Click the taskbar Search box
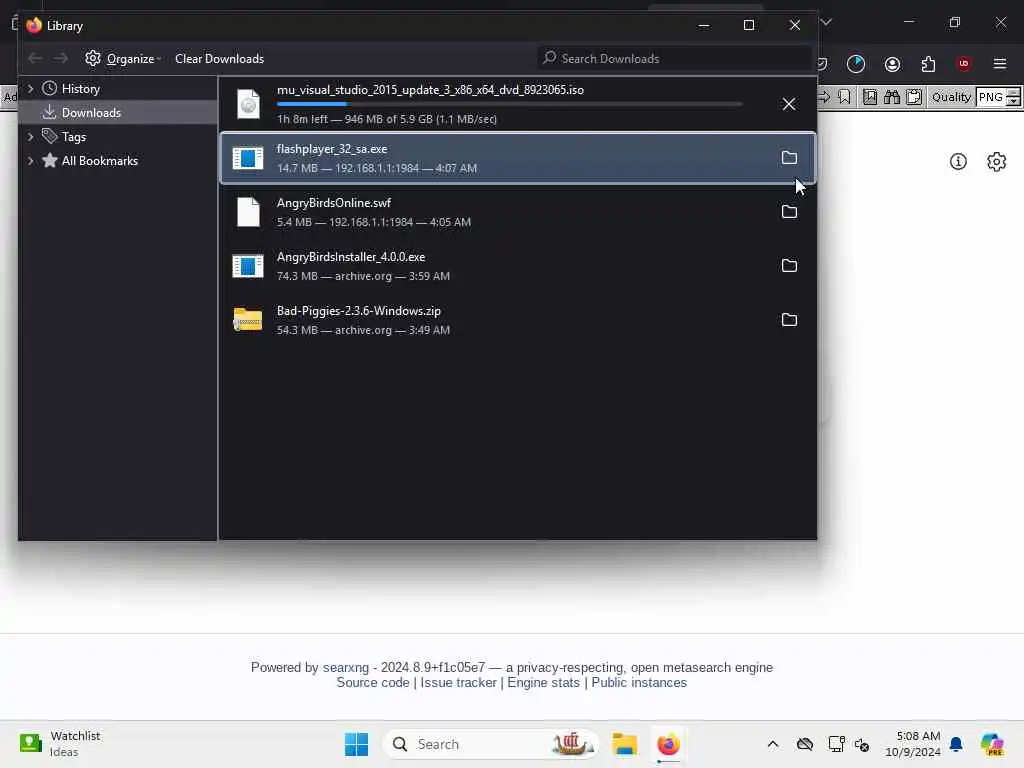1024x768 pixels. 491,744
